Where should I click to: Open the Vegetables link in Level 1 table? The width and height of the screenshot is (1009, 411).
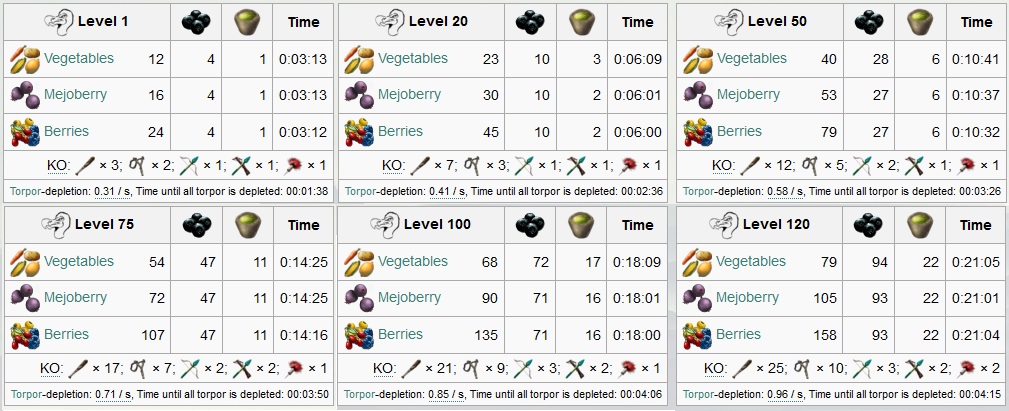click(79, 59)
